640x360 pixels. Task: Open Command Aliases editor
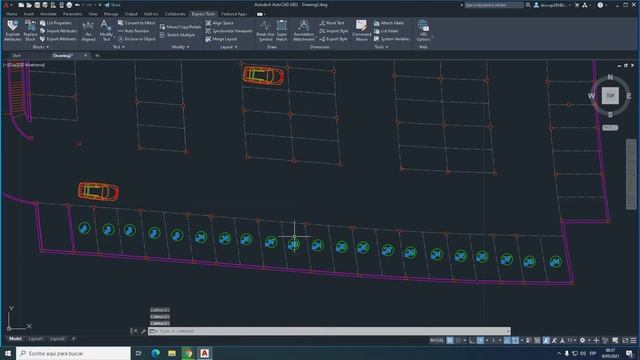(362, 30)
